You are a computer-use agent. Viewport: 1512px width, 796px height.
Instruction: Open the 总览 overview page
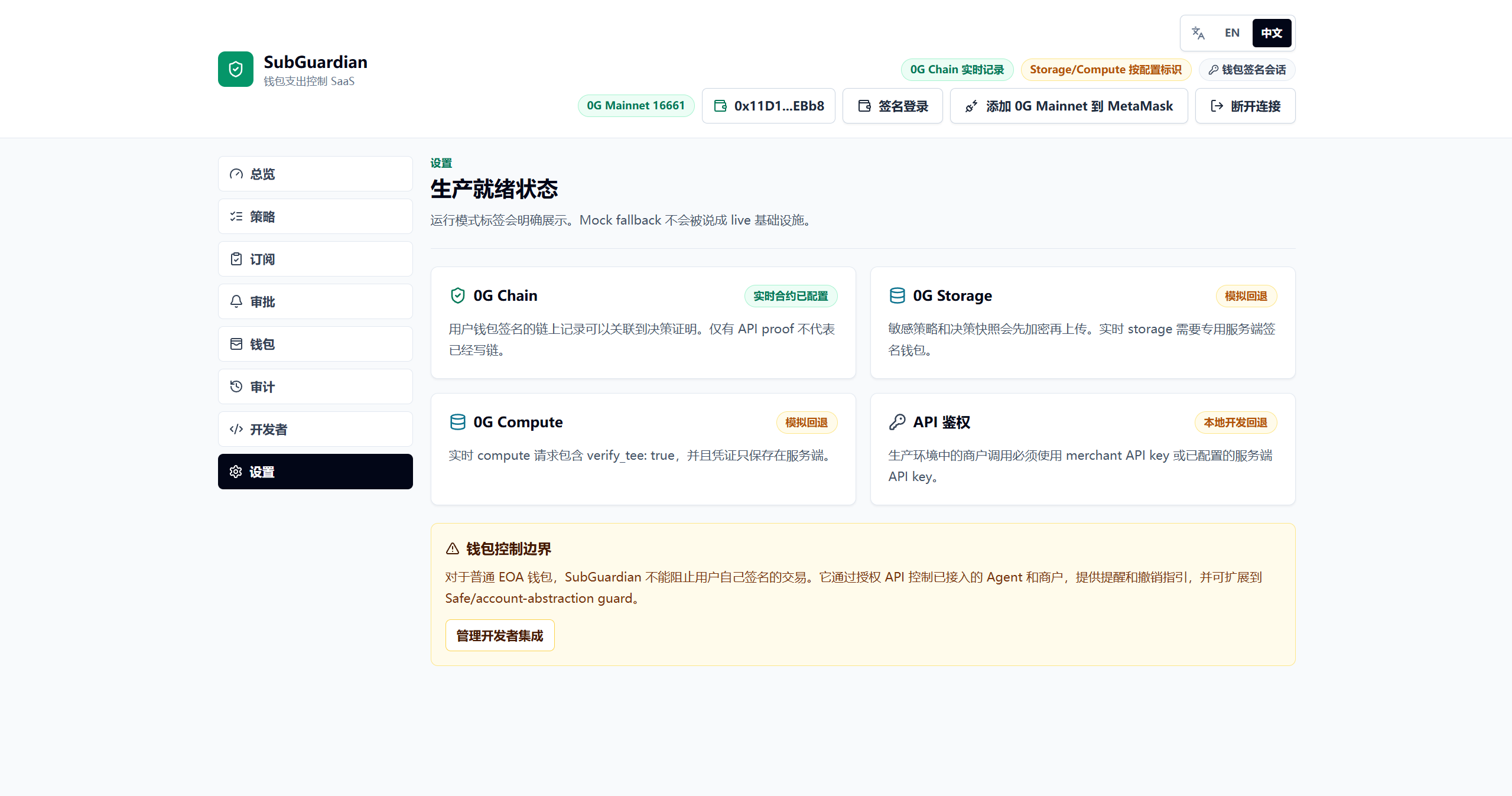pos(316,174)
